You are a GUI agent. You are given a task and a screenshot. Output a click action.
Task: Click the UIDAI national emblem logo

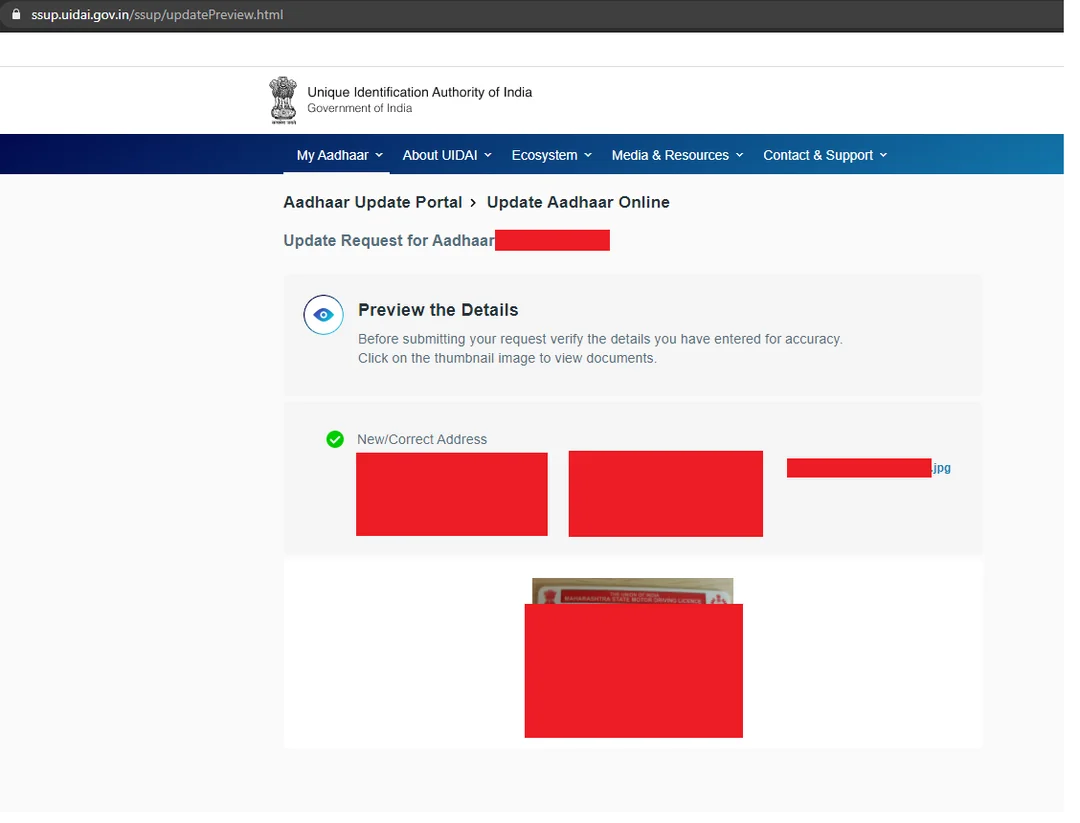(x=282, y=99)
